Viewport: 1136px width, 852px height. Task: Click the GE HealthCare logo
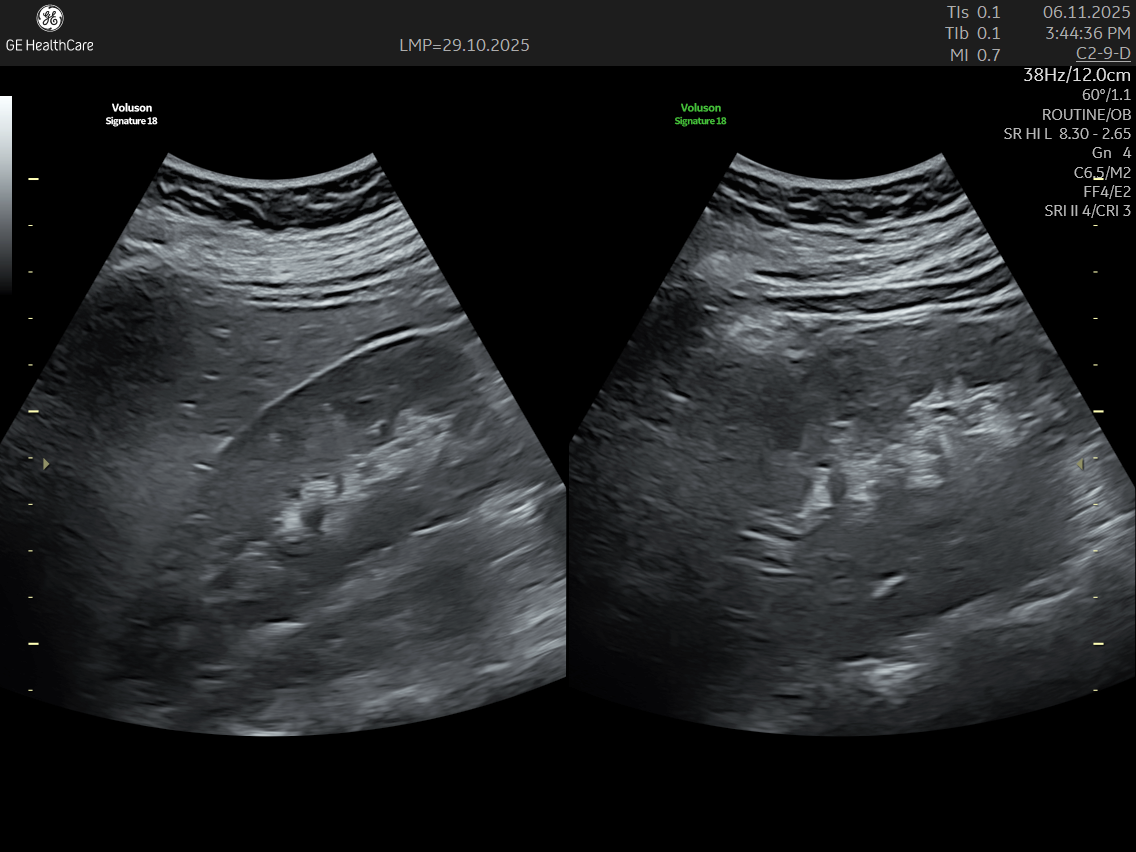point(49,29)
